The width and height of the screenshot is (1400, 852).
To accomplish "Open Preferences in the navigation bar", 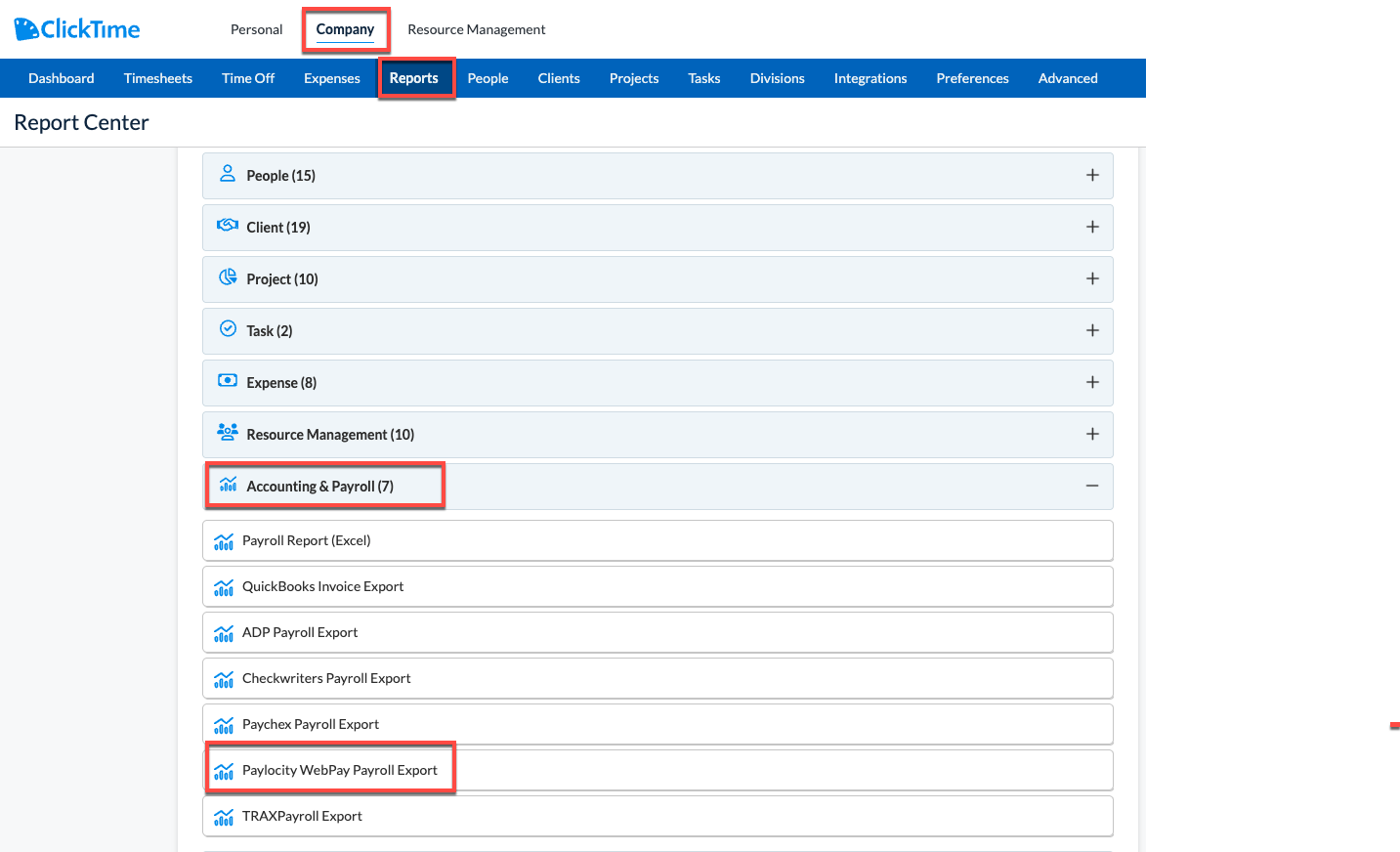I will [x=972, y=78].
